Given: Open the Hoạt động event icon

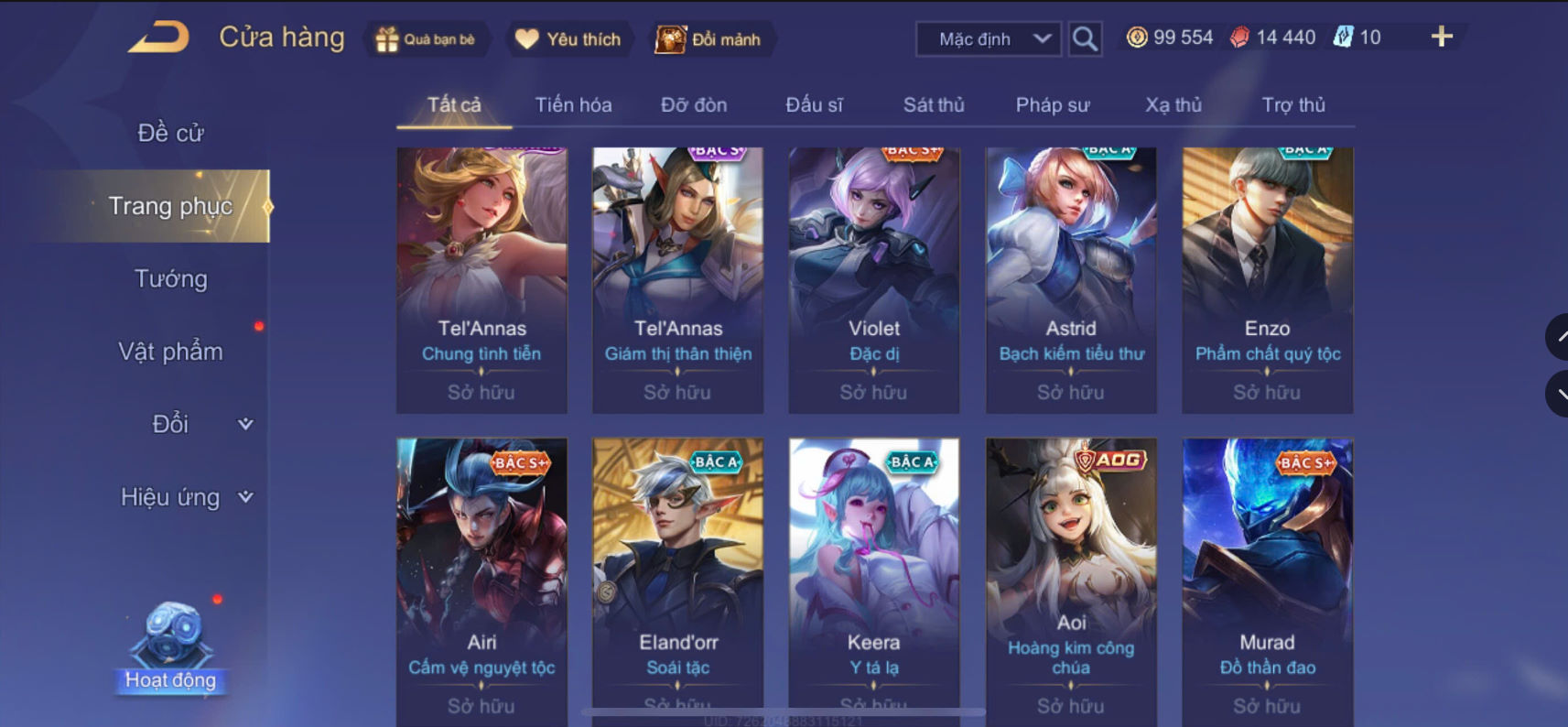Looking at the screenshot, I should point(171,647).
